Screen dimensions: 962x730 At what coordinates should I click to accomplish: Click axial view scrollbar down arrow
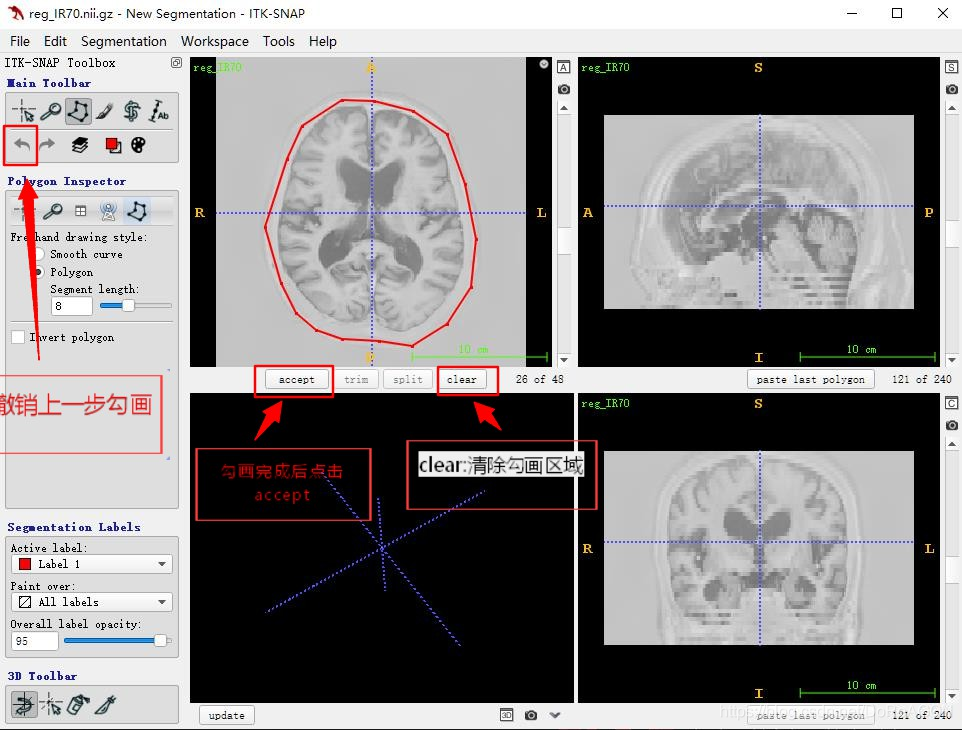tap(564, 359)
